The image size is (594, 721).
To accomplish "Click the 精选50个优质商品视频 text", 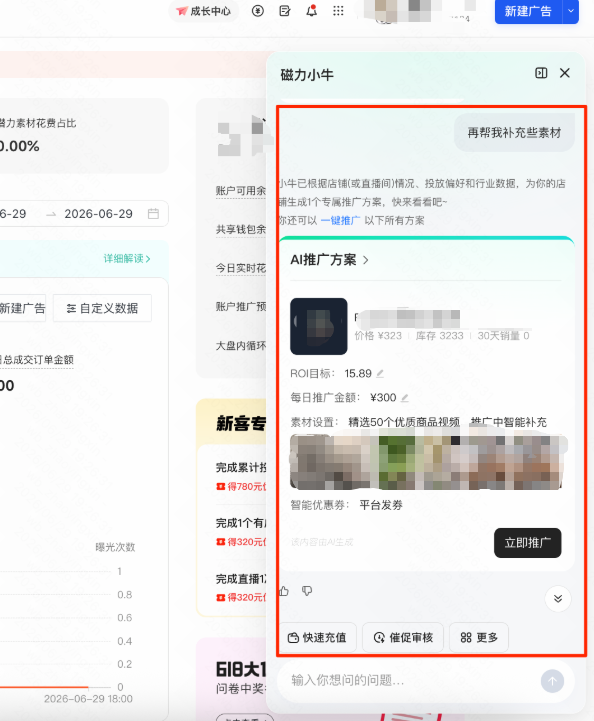I will 404,422.
